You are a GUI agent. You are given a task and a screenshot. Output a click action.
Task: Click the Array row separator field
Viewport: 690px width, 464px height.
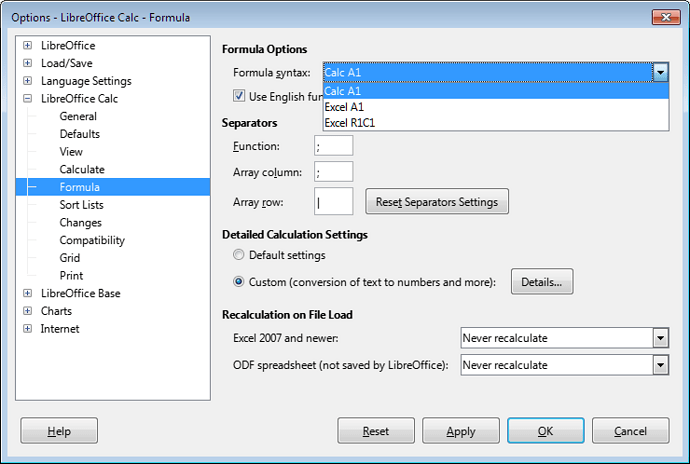[x=334, y=201]
